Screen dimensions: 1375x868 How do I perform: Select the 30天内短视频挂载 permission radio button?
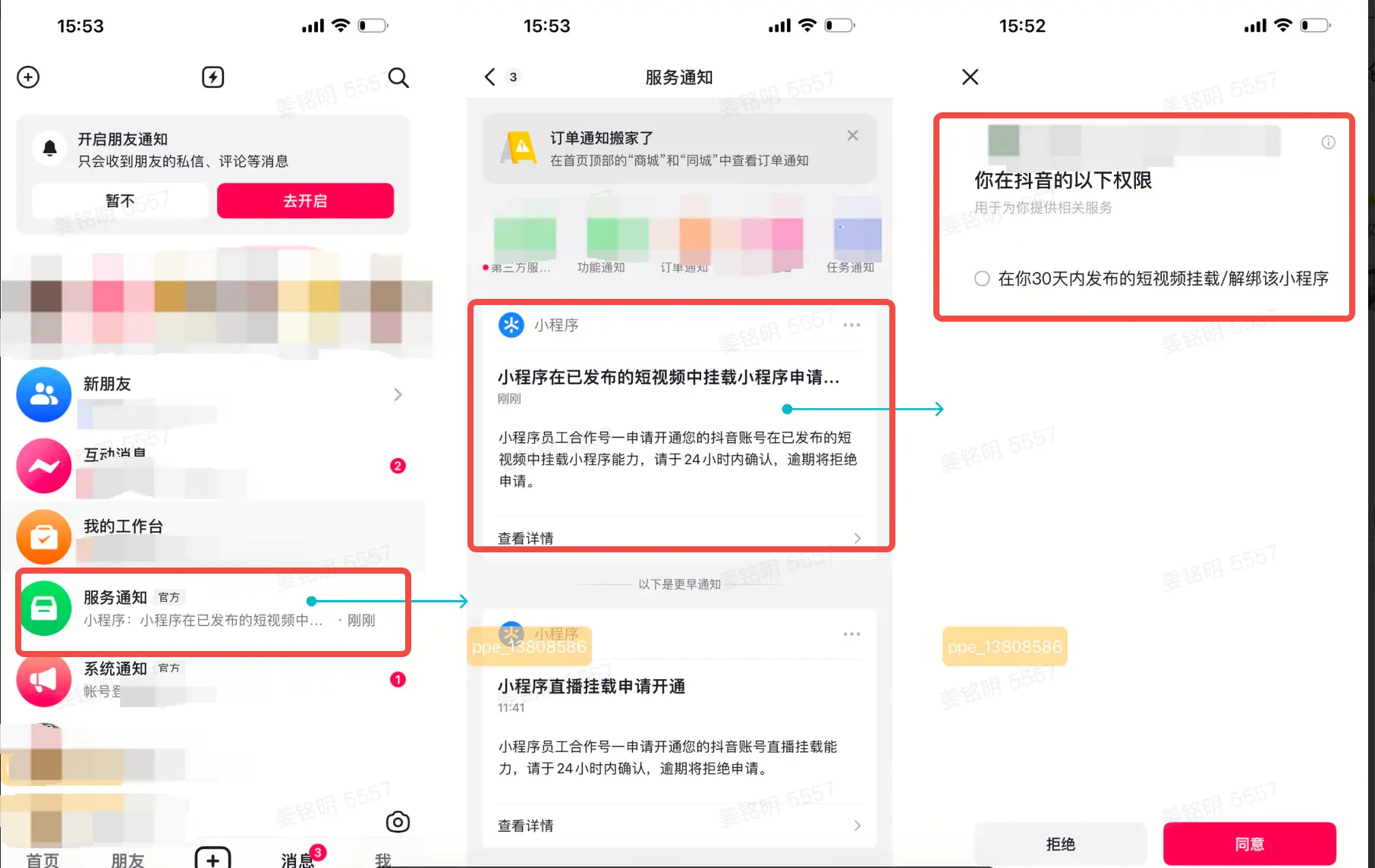[x=982, y=278]
